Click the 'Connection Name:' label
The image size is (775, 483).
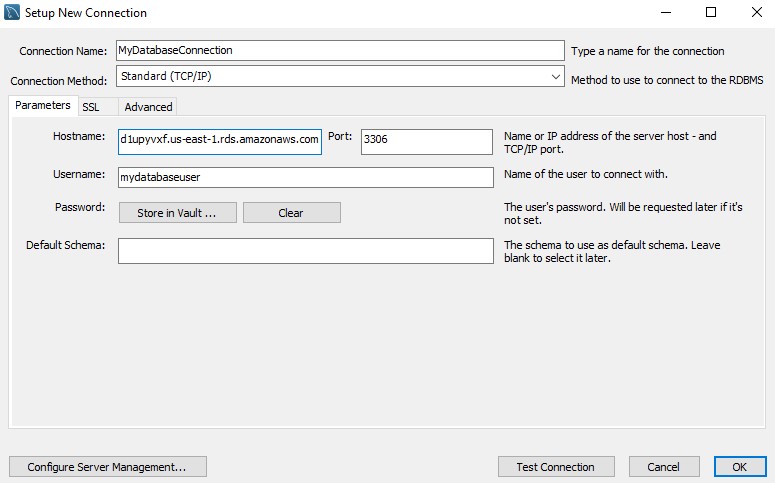pos(63,51)
